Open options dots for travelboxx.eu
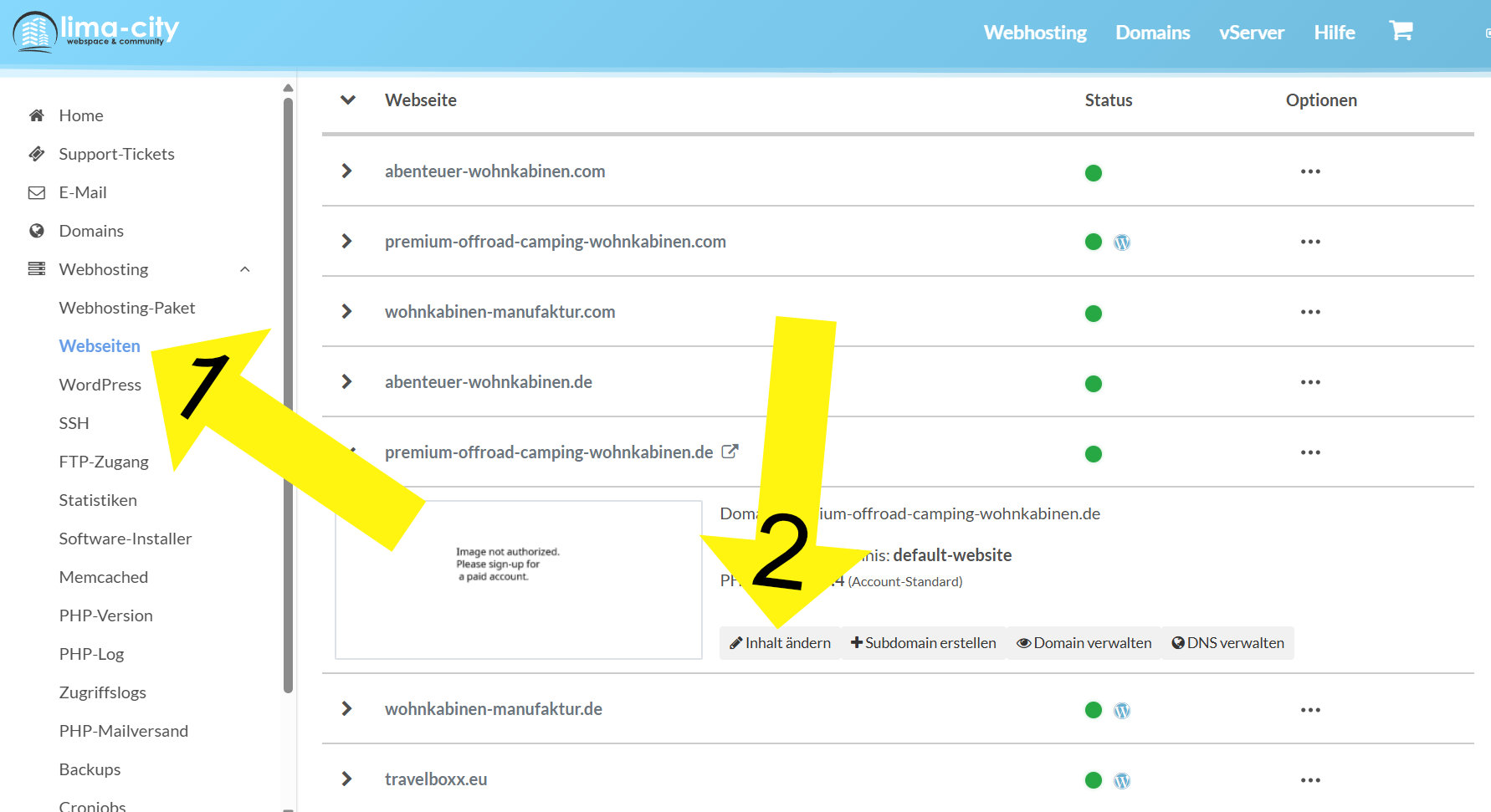1491x812 pixels. pos(1309,780)
